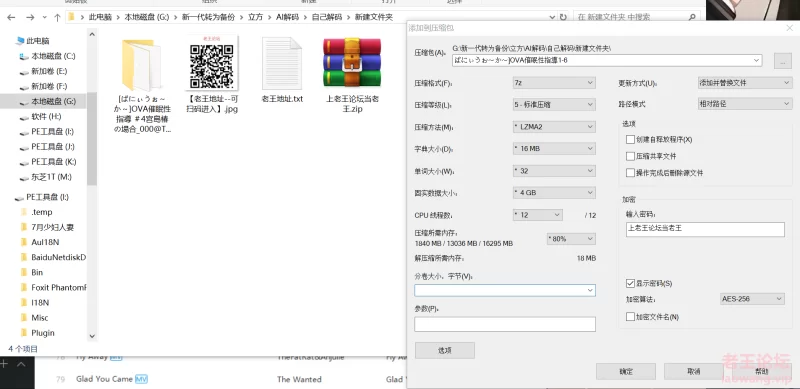This screenshot has width=800, height=389.
Task: Open the 压缩方法 LZMA2 dropdown
Action: [554, 127]
